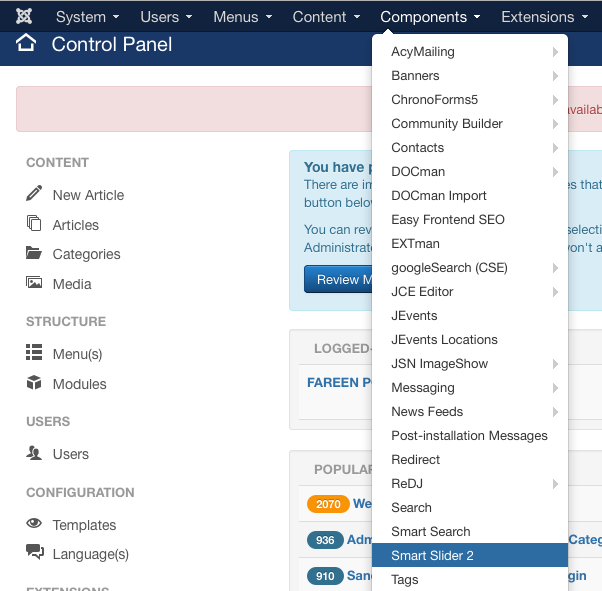
Task: Expand Messaging submenu arrow
Action: [x=555, y=388]
